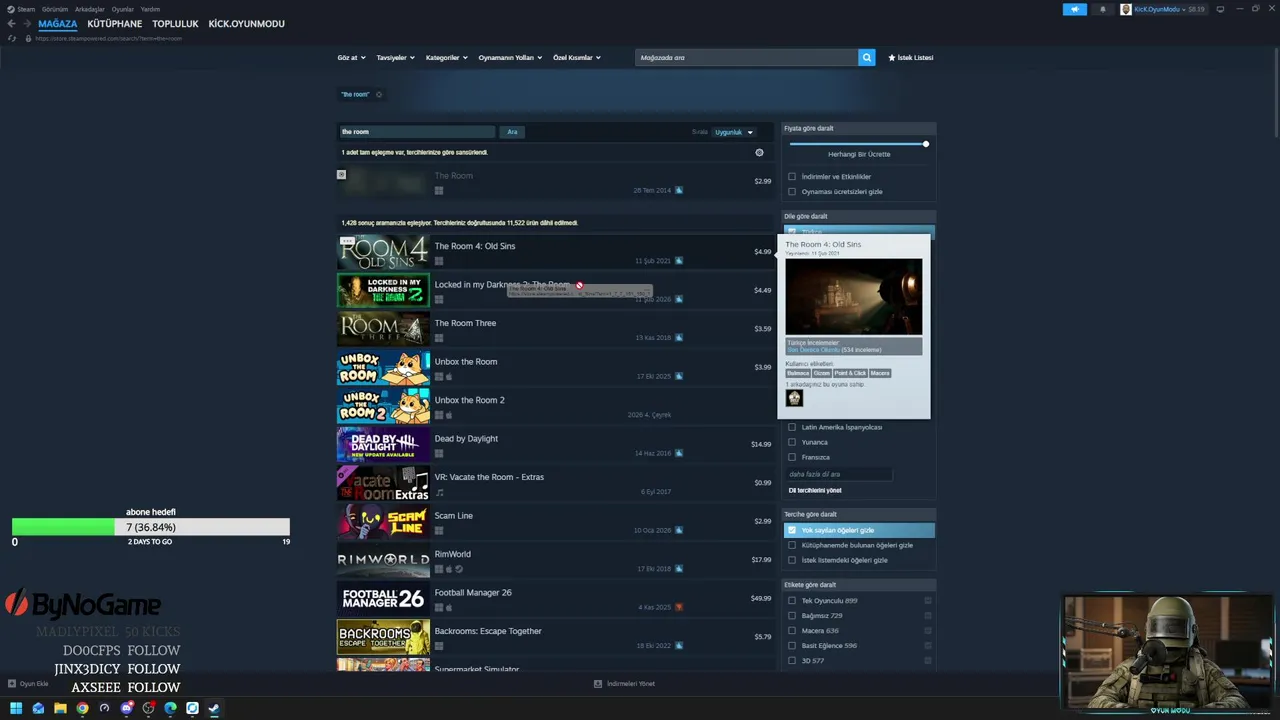Viewport: 1280px width, 720px height.
Task: Uncheck Yok sayılan öğeleri gizle
Action: point(792,530)
